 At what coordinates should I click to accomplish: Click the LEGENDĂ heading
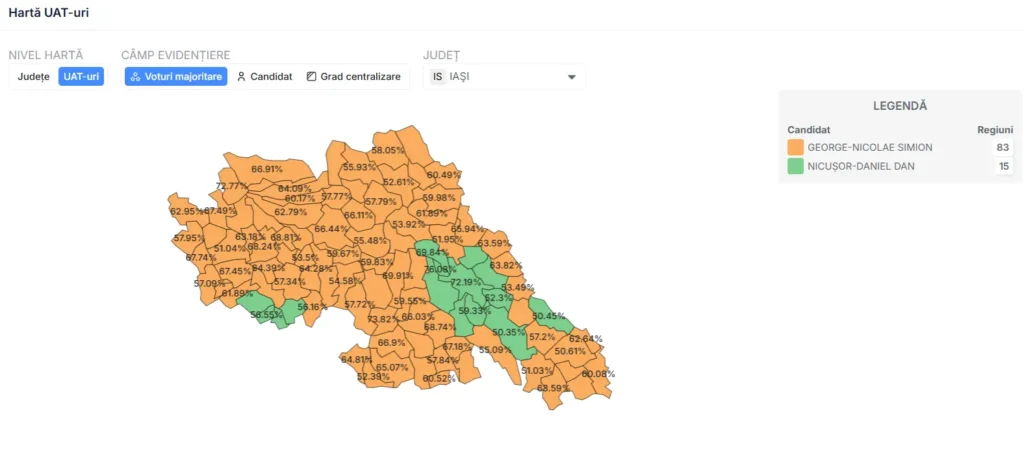(x=900, y=106)
